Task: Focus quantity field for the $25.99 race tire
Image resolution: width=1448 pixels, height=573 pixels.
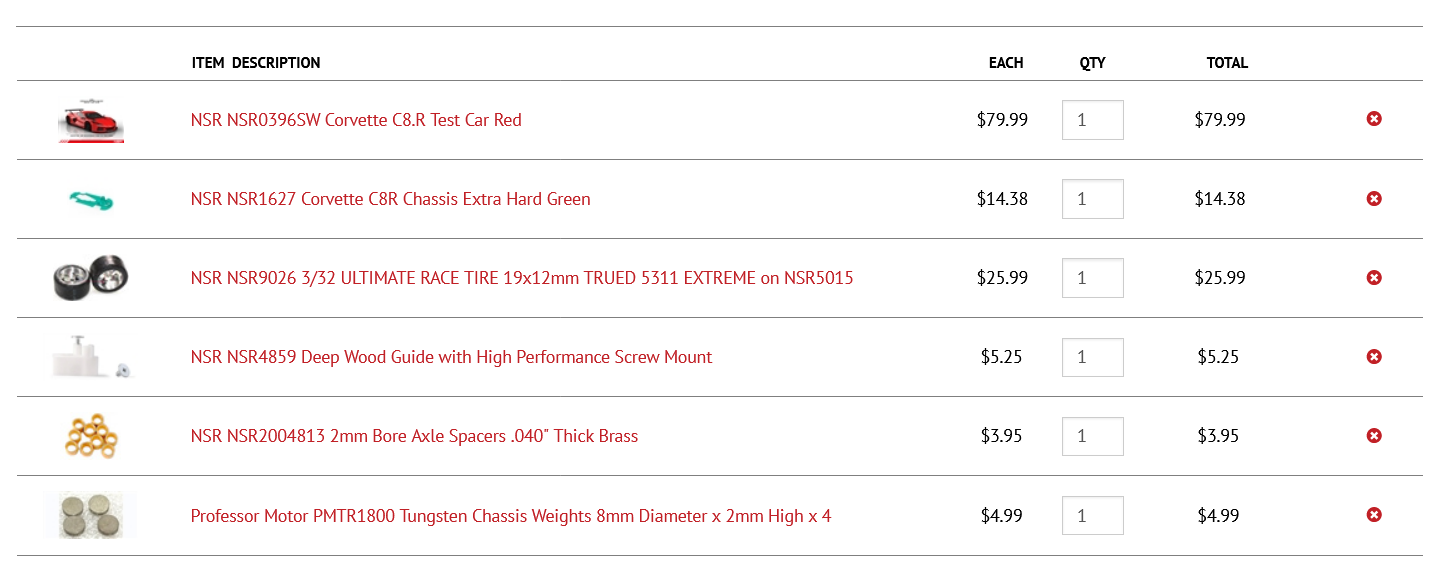Action: [x=1093, y=278]
